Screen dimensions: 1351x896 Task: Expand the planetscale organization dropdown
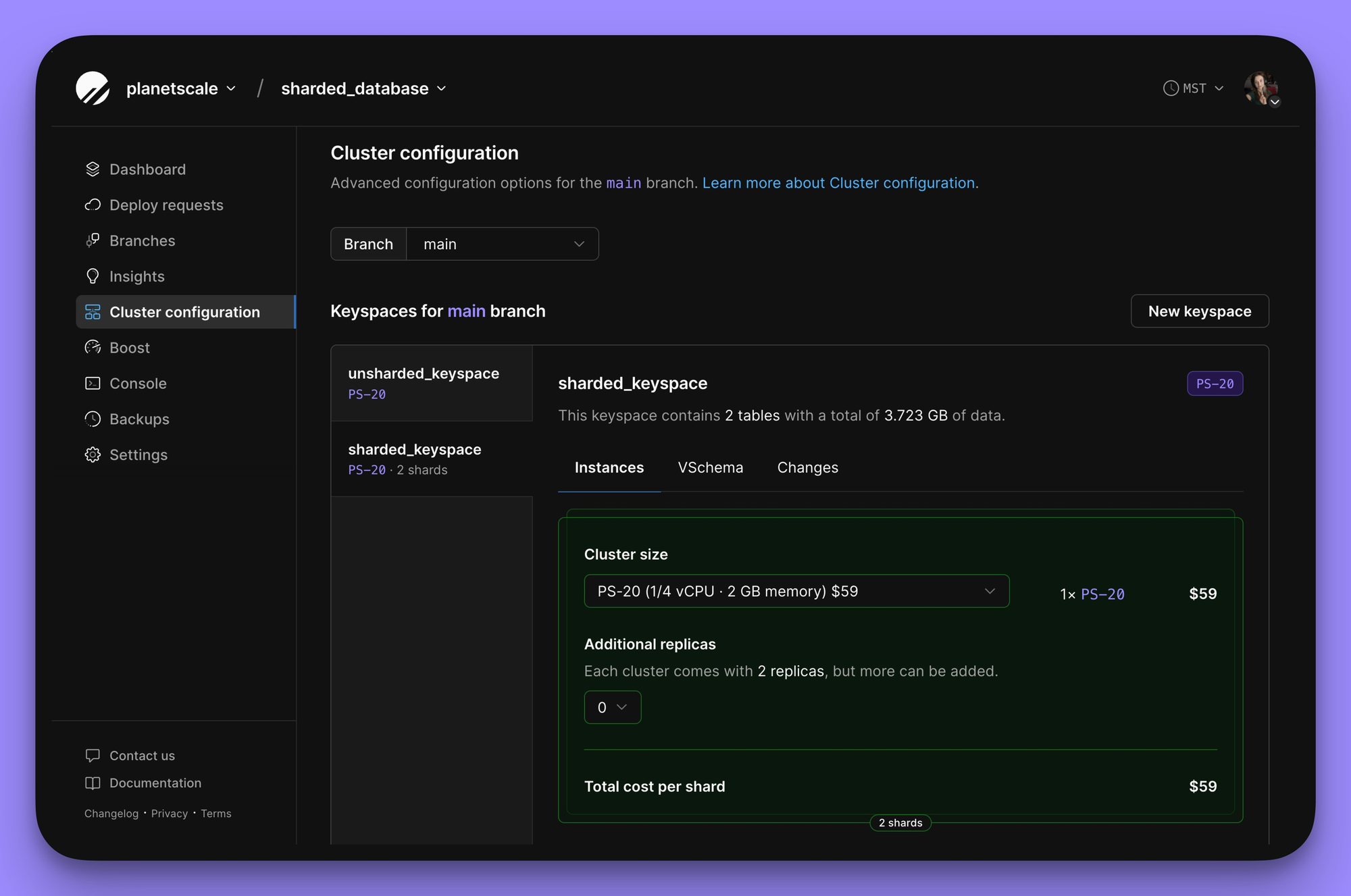tap(181, 88)
